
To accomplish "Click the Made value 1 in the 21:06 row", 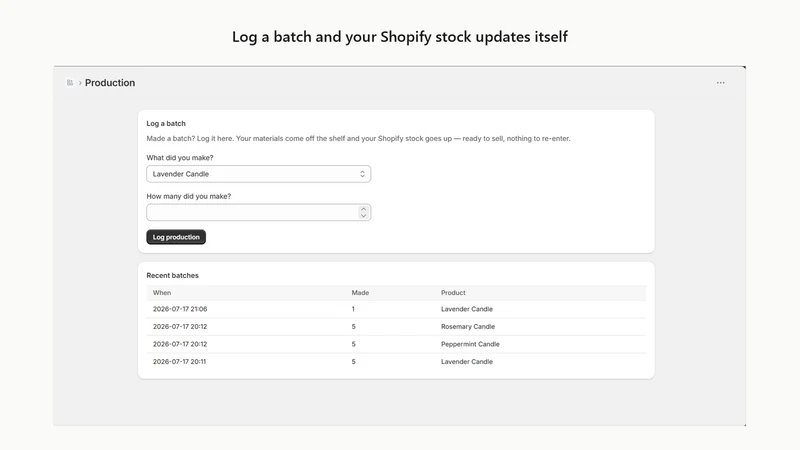I will 353,309.
